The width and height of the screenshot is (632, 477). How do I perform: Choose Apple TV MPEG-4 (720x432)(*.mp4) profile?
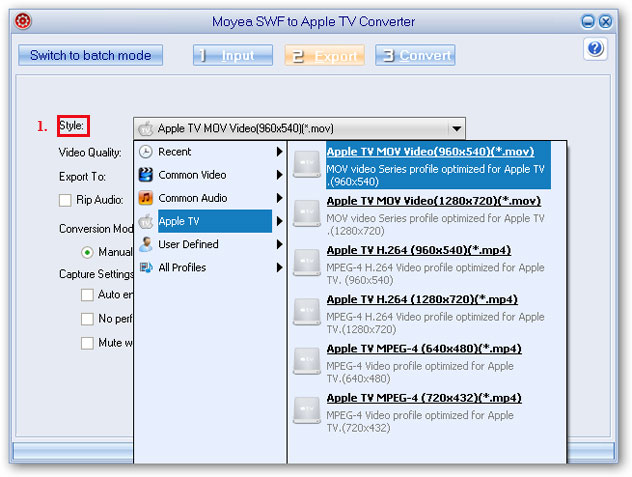[424, 398]
